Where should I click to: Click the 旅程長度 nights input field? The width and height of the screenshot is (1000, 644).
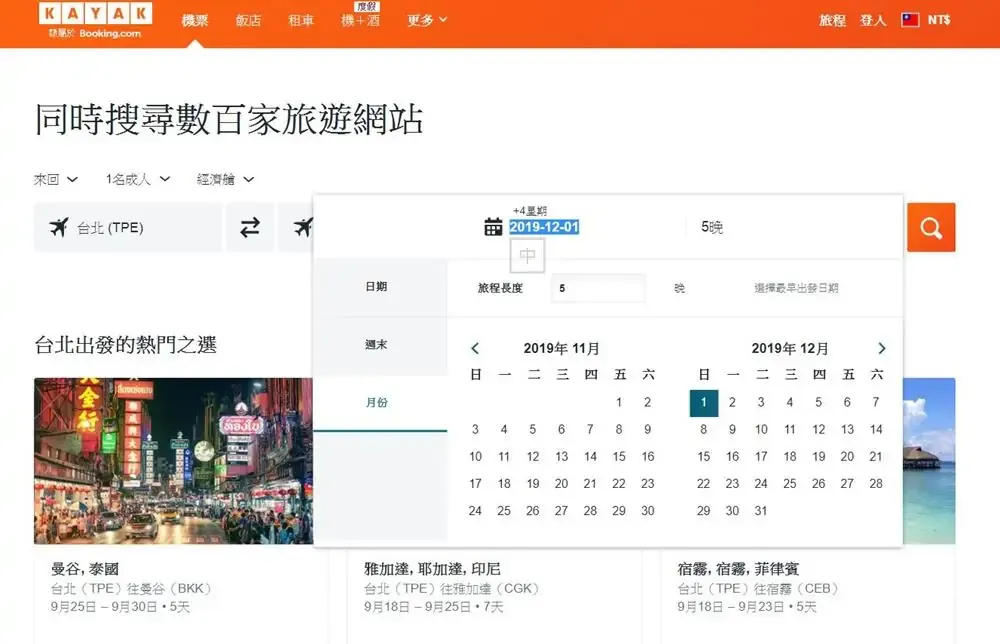pyautogui.click(x=598, y=289)
